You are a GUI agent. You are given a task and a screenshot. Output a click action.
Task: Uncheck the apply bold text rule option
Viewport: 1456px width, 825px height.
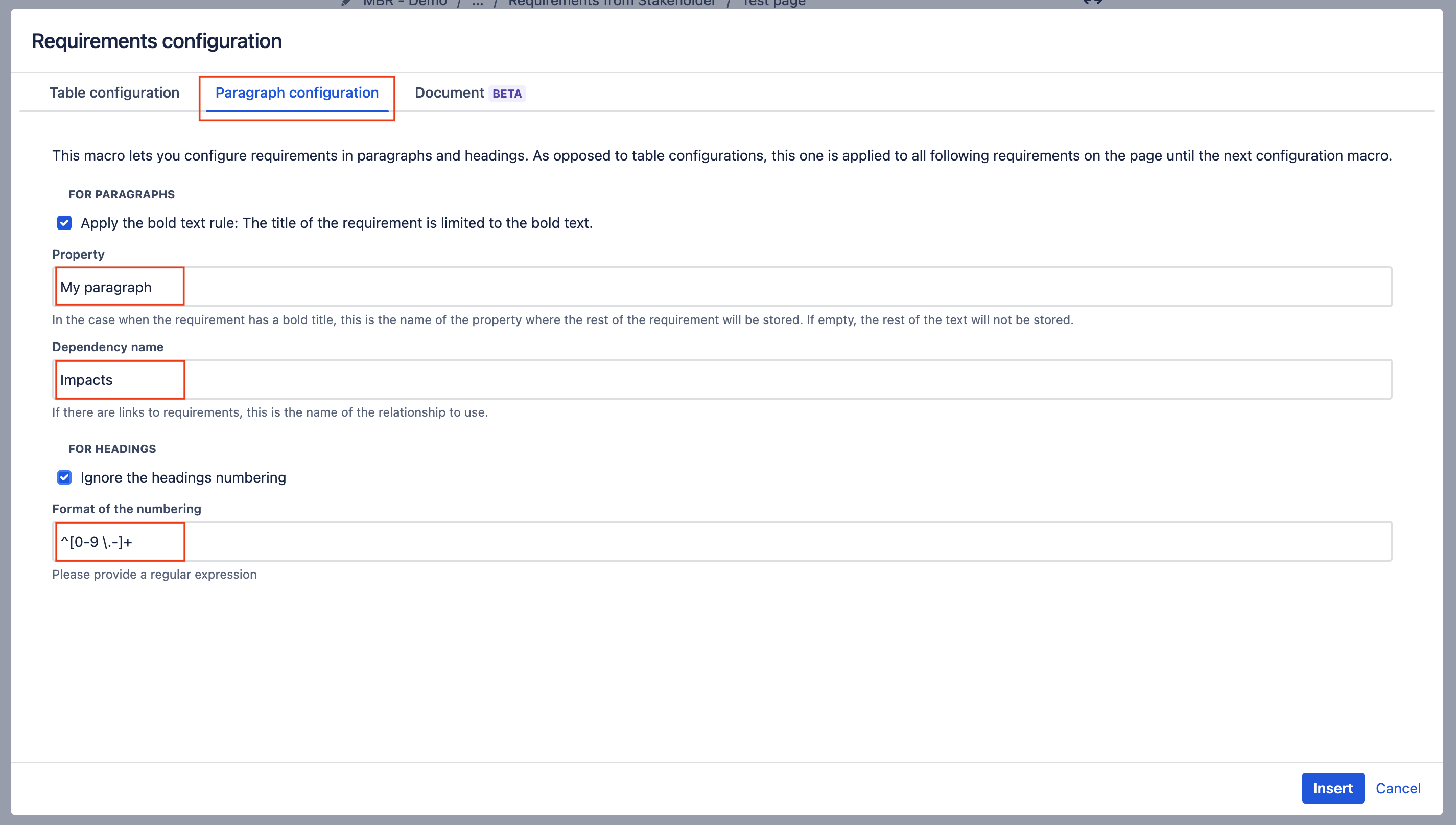[64, 223]
